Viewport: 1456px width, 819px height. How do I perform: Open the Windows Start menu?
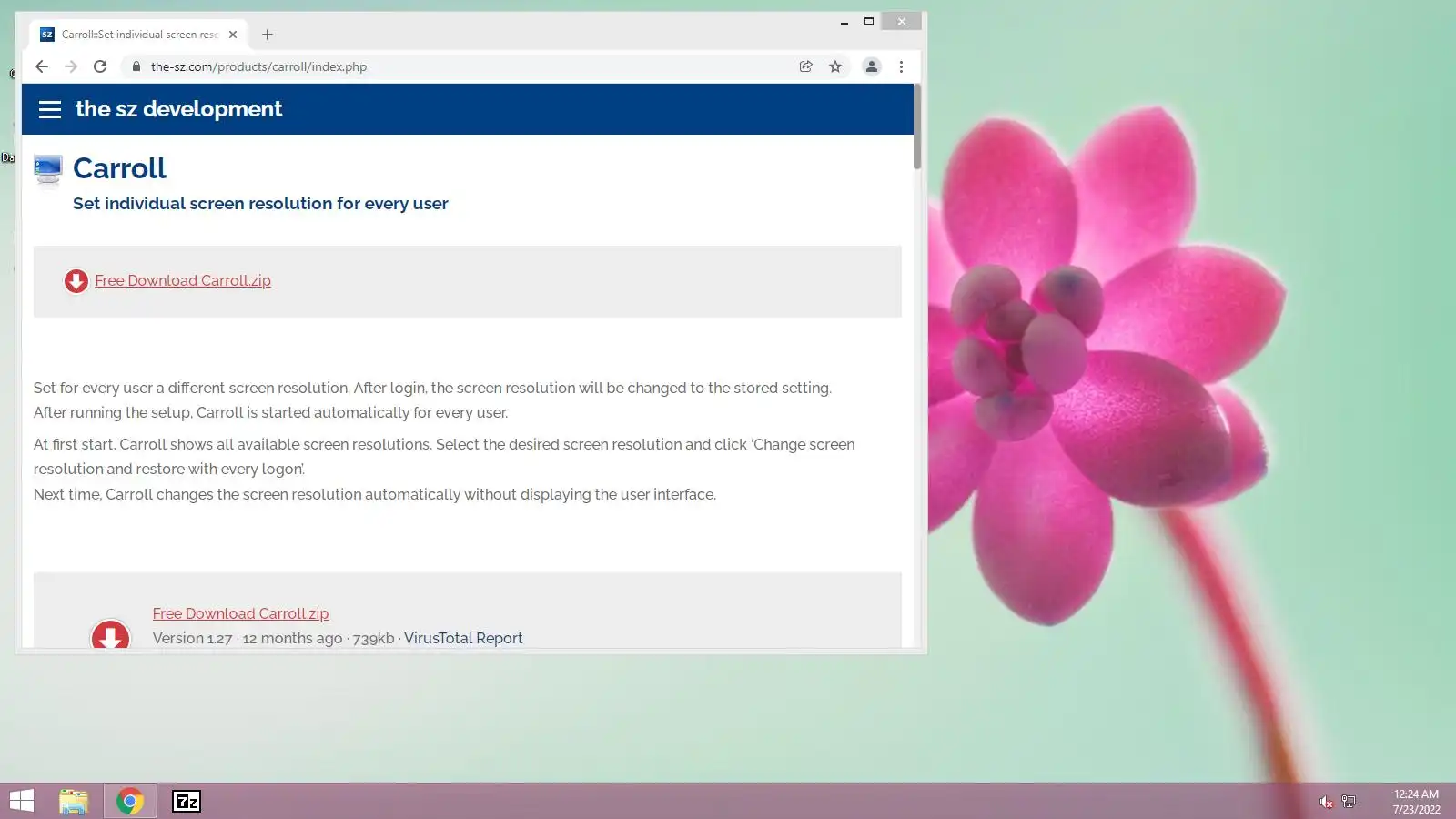coord(22,802)
